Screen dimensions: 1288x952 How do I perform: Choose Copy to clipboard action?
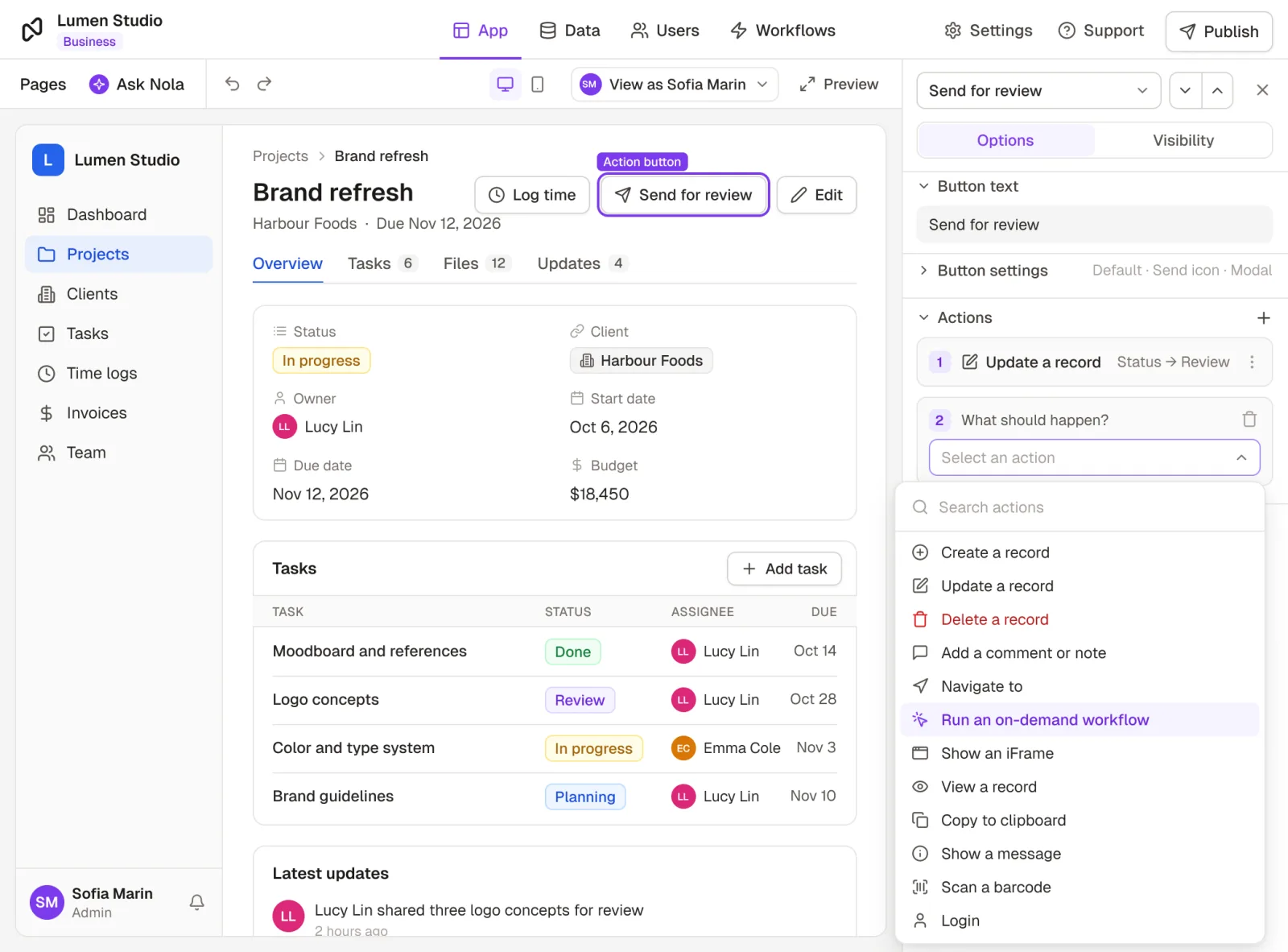tap(1080, 821)
